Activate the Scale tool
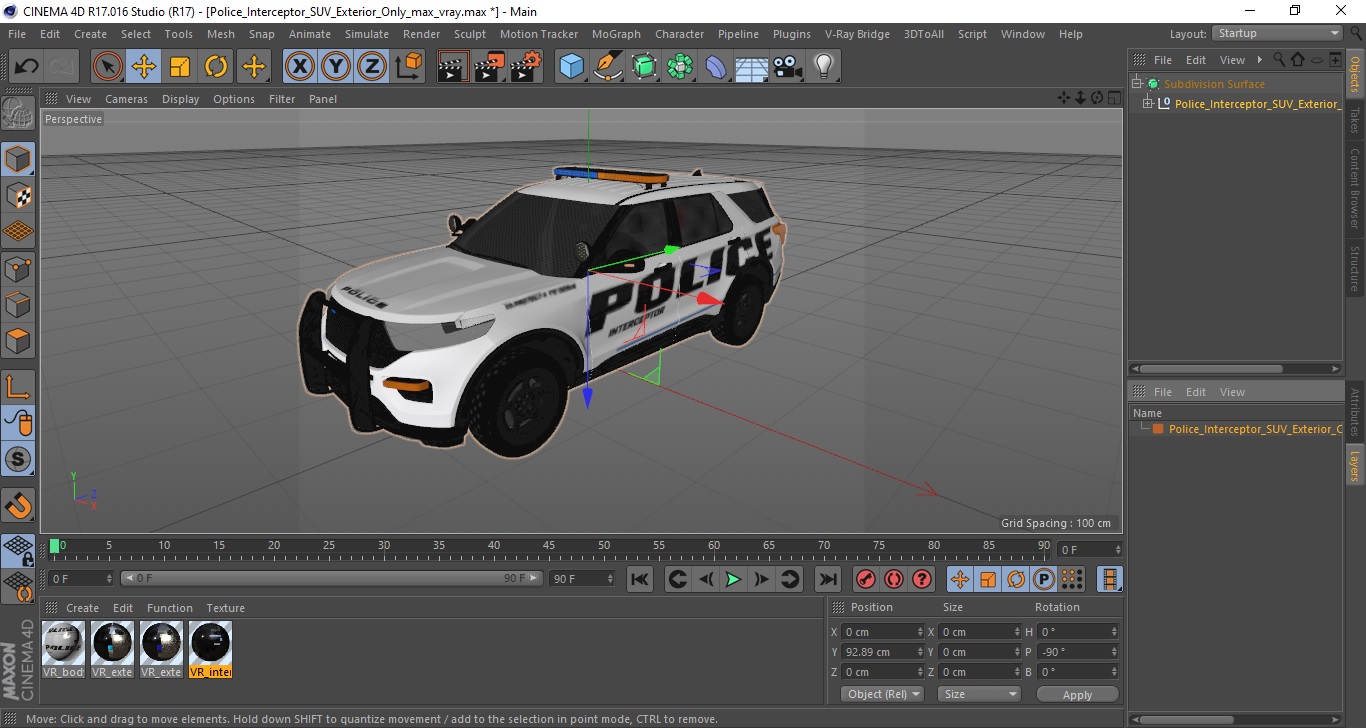The width and height of the screenshot is (1366, 728). (x=180, y=67)
